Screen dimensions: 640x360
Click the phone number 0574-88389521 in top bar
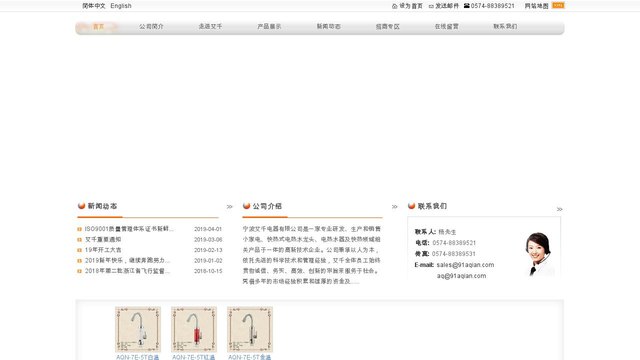click(492, 6)
